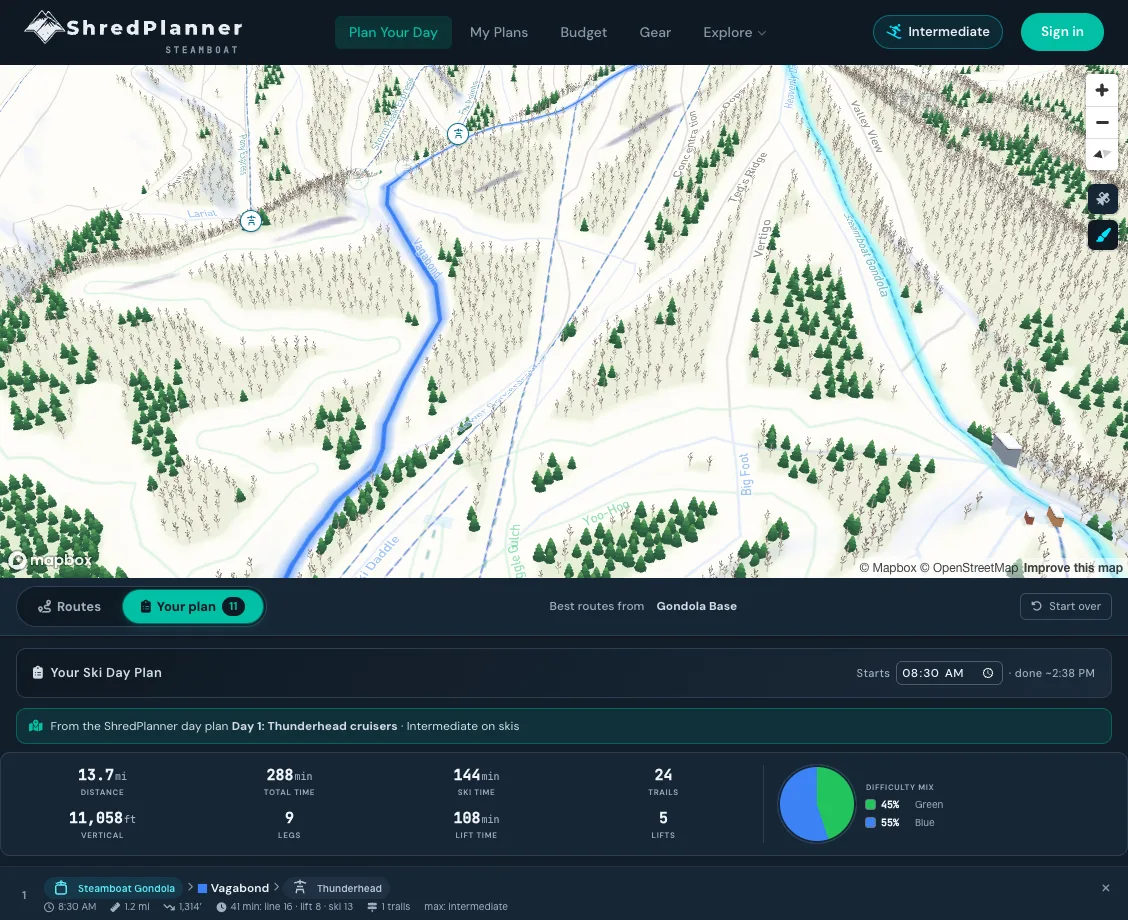Select the Your plan tab
1128x920 pixels.
coord(193,606)
